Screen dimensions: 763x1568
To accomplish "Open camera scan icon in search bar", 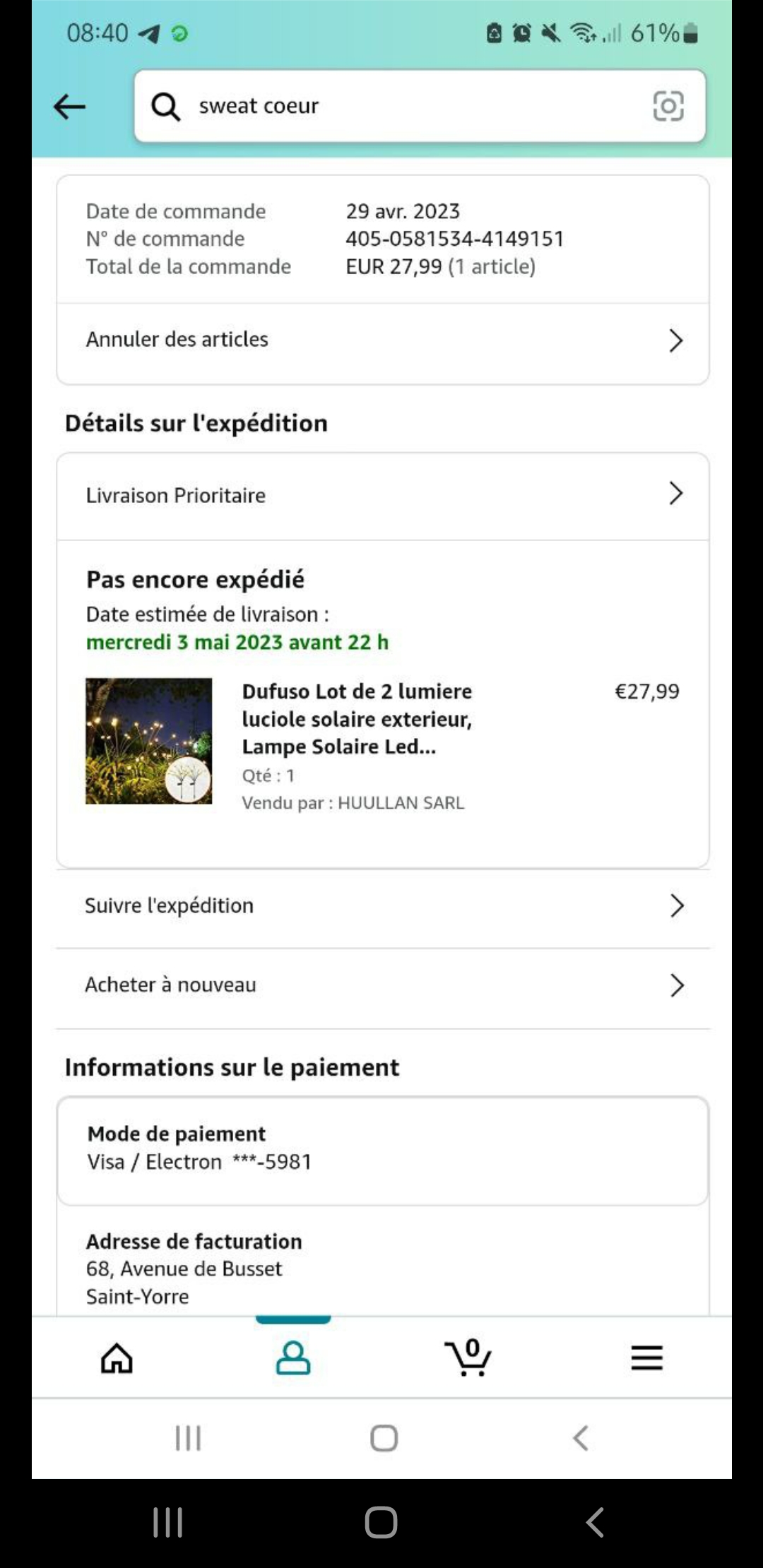I will pyautogui.click(x=668, y=106).
